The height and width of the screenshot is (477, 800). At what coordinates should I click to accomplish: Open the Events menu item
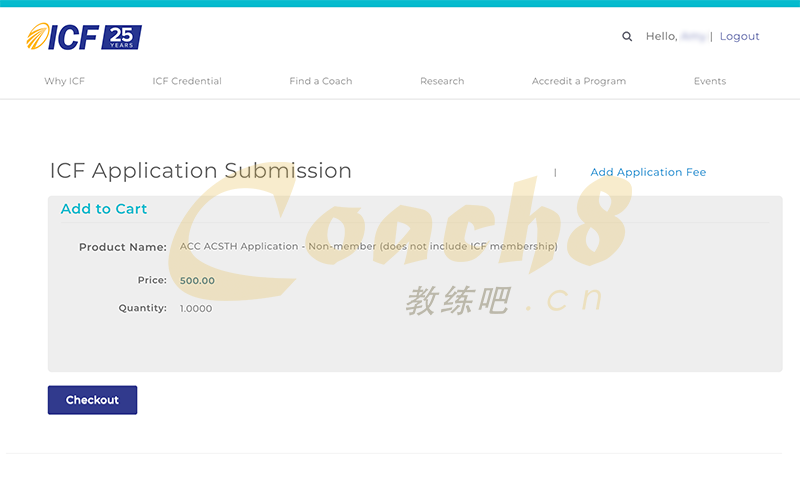(709, 81)
